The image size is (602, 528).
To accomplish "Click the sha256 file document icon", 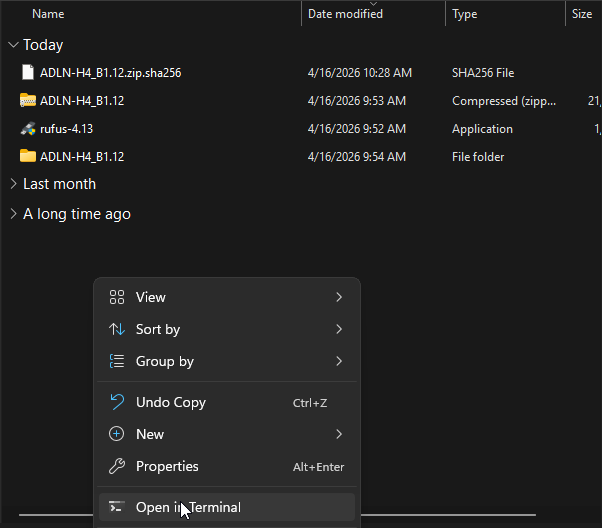I will [28, 73].
